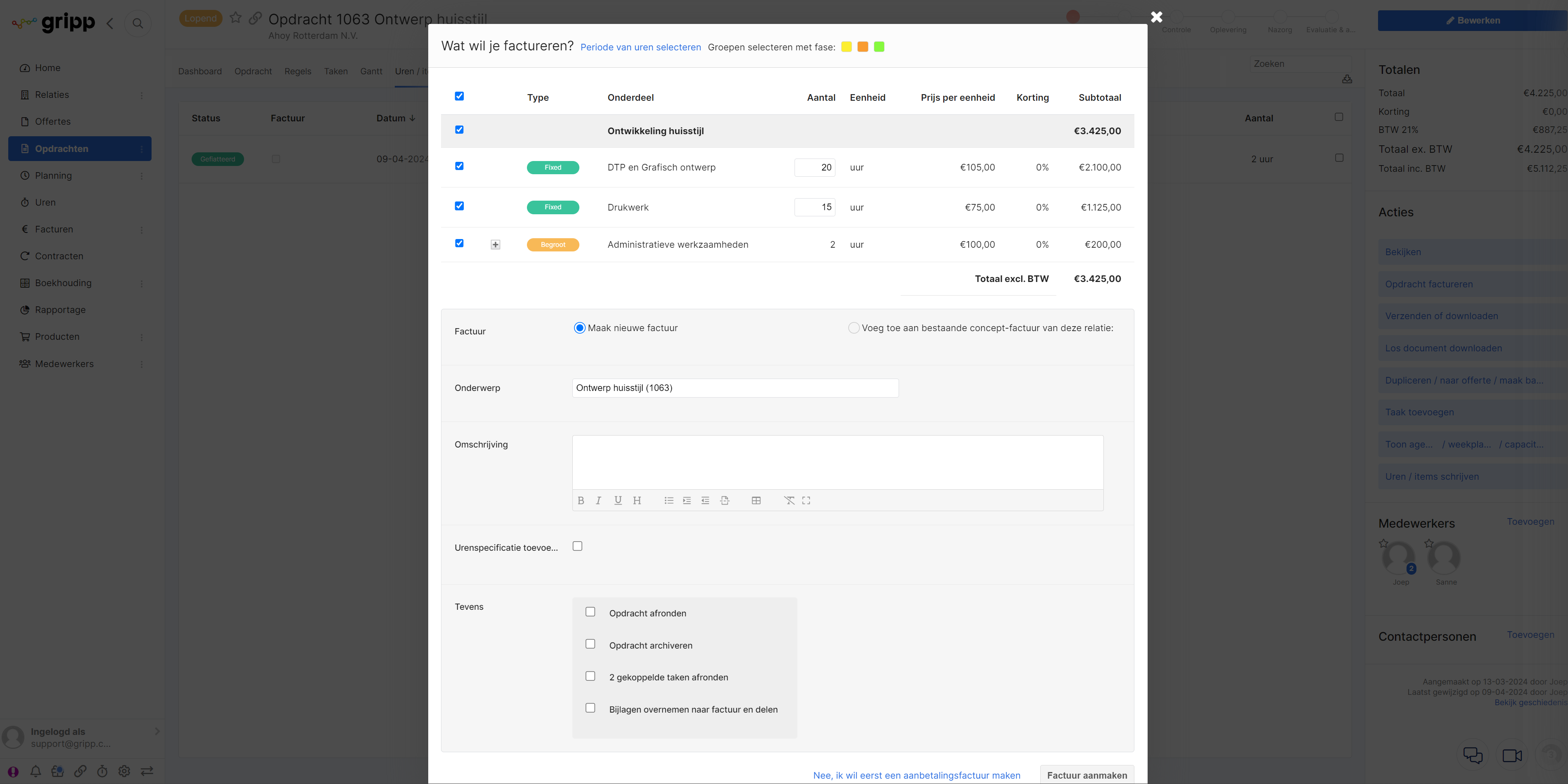Viewport: 1568px width, 784px height.
Task: Apply italic formatting in Omschrijving editor
Action: pos(598,500)
